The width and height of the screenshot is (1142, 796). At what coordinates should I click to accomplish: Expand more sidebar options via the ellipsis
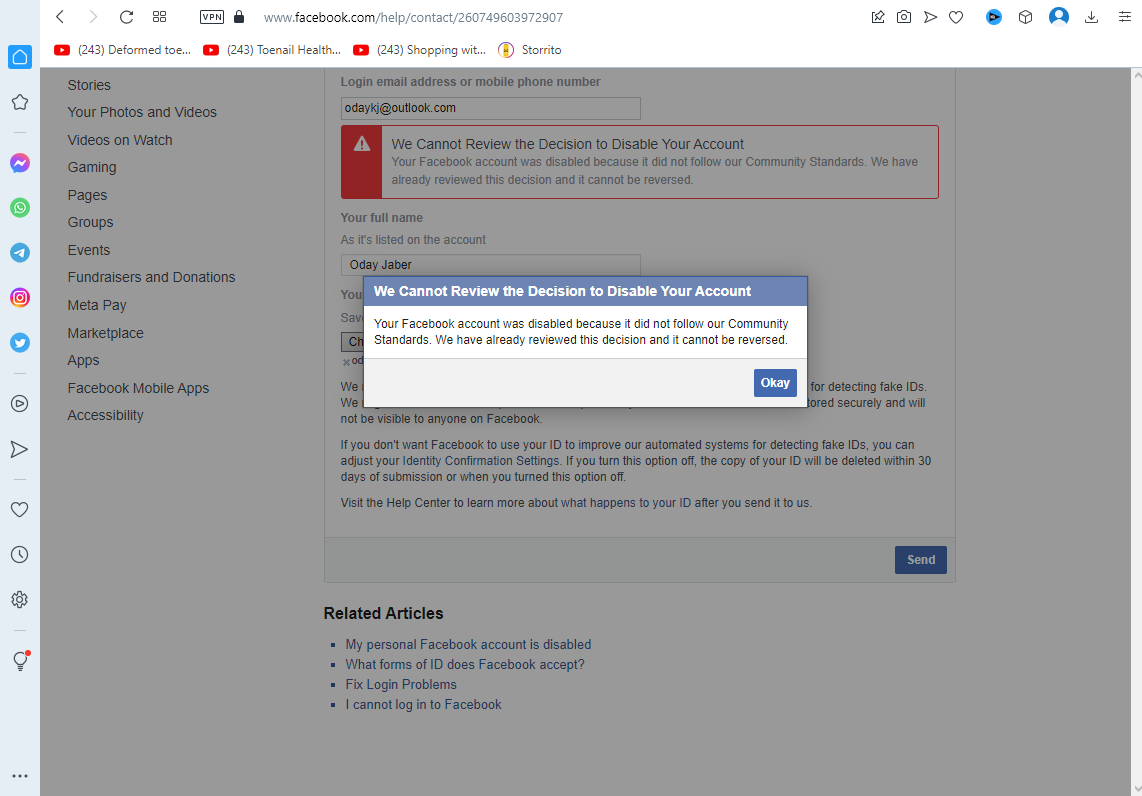pyautogui.click(x=19, y=775)
